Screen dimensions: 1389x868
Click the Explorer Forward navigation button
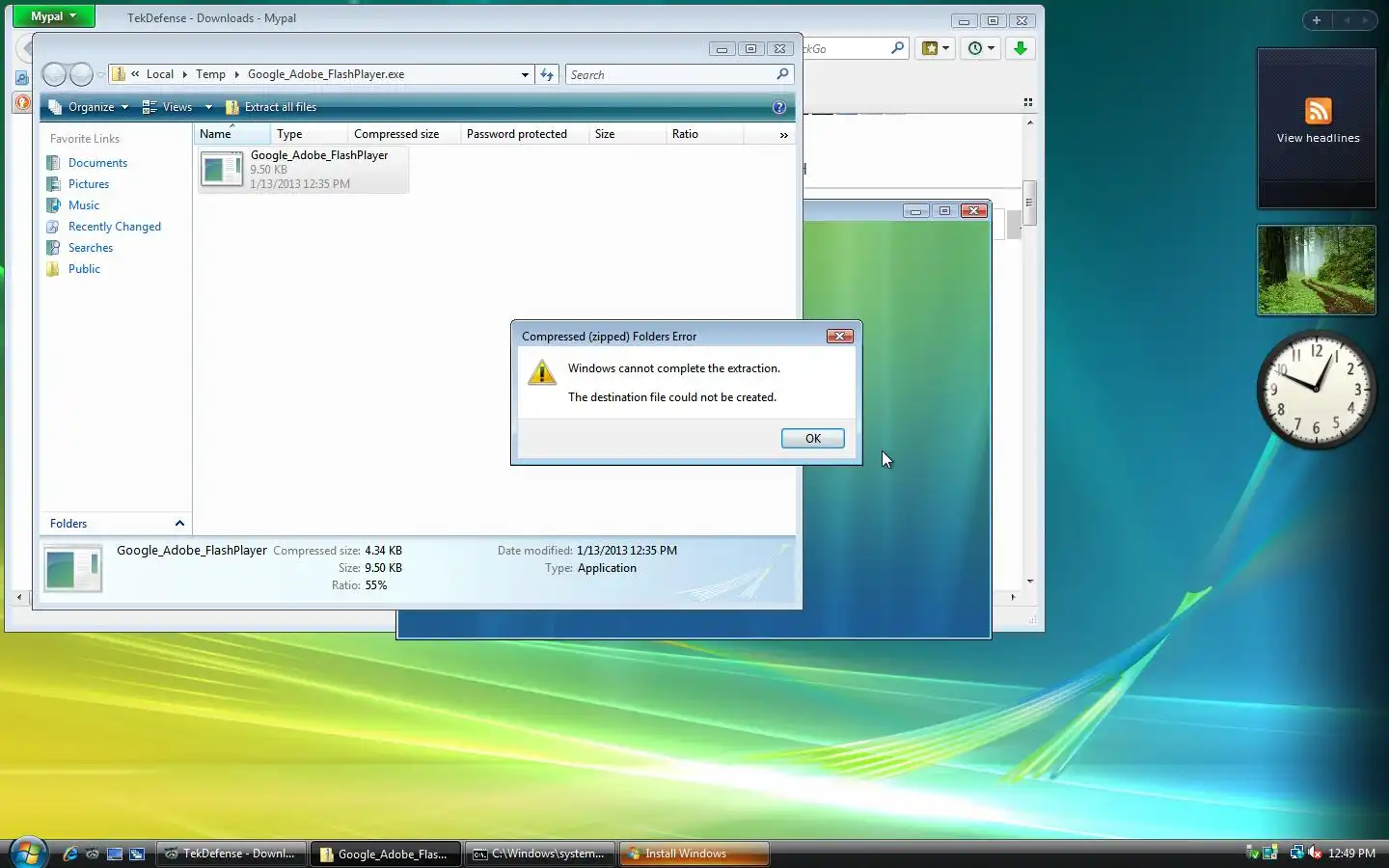tap(82, 74)
